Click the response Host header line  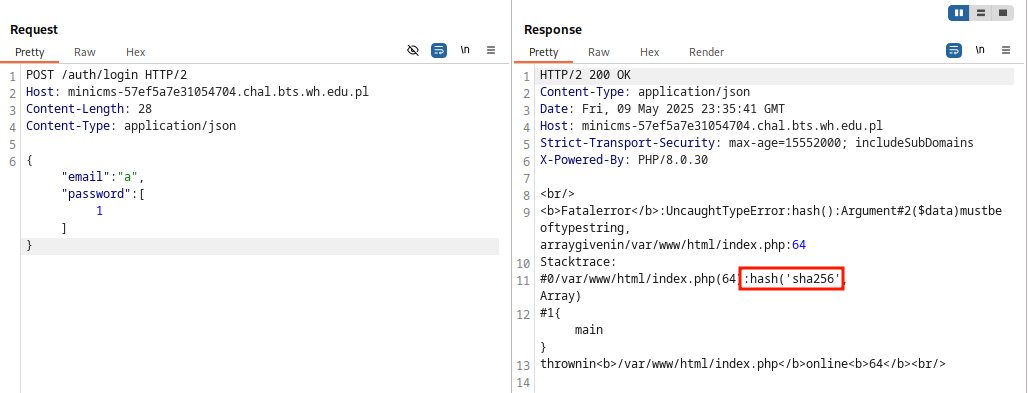tap(711, 126)
